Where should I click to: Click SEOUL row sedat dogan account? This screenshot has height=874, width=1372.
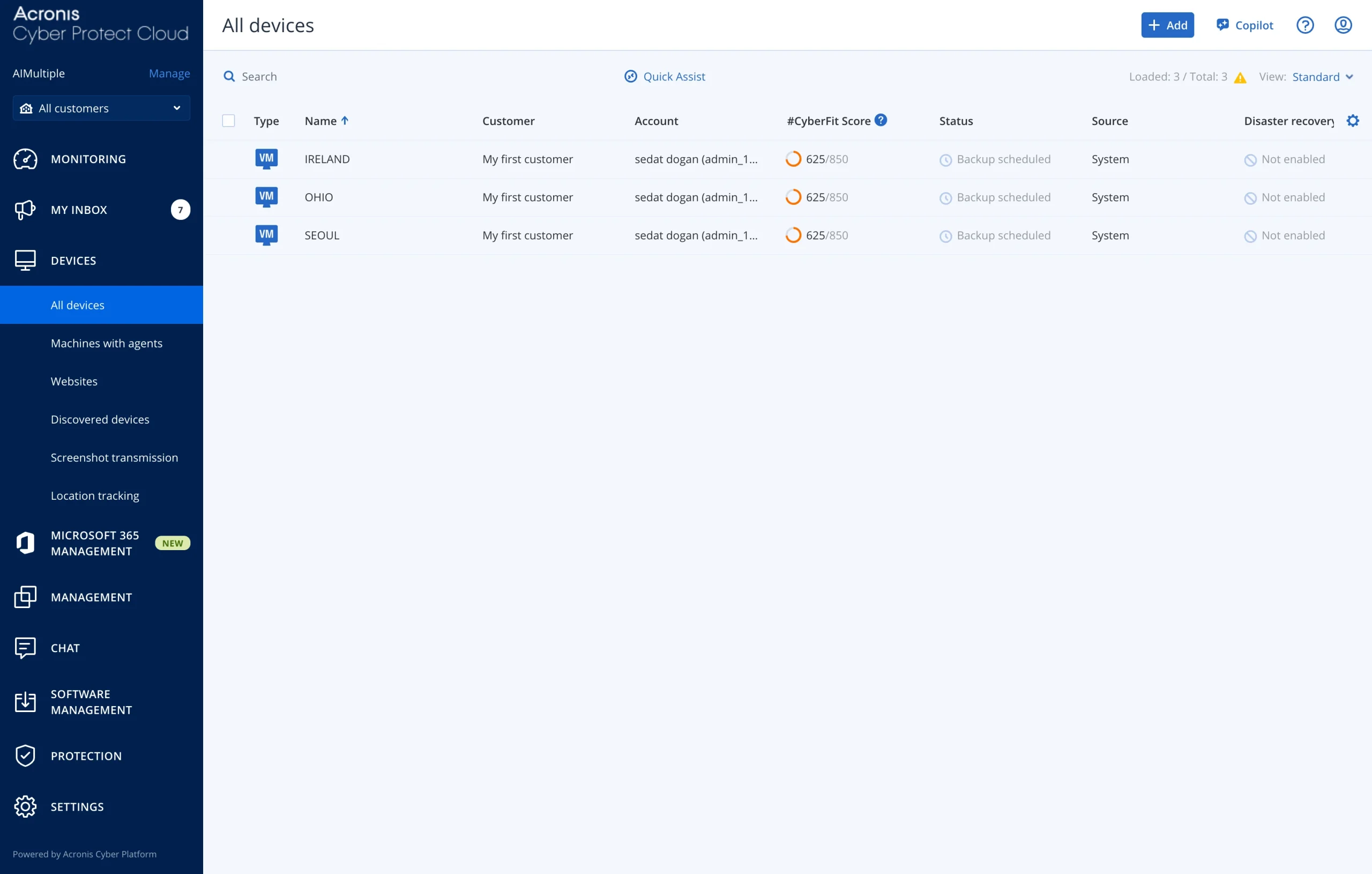tap(696, 235)
